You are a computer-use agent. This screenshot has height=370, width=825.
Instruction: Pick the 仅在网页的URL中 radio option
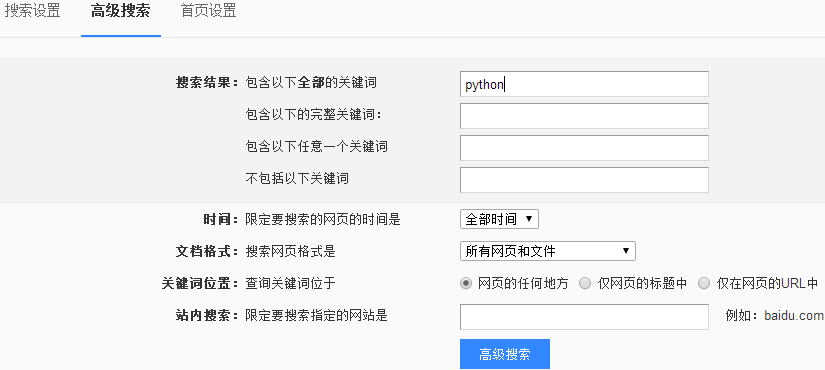click(704, 284)
